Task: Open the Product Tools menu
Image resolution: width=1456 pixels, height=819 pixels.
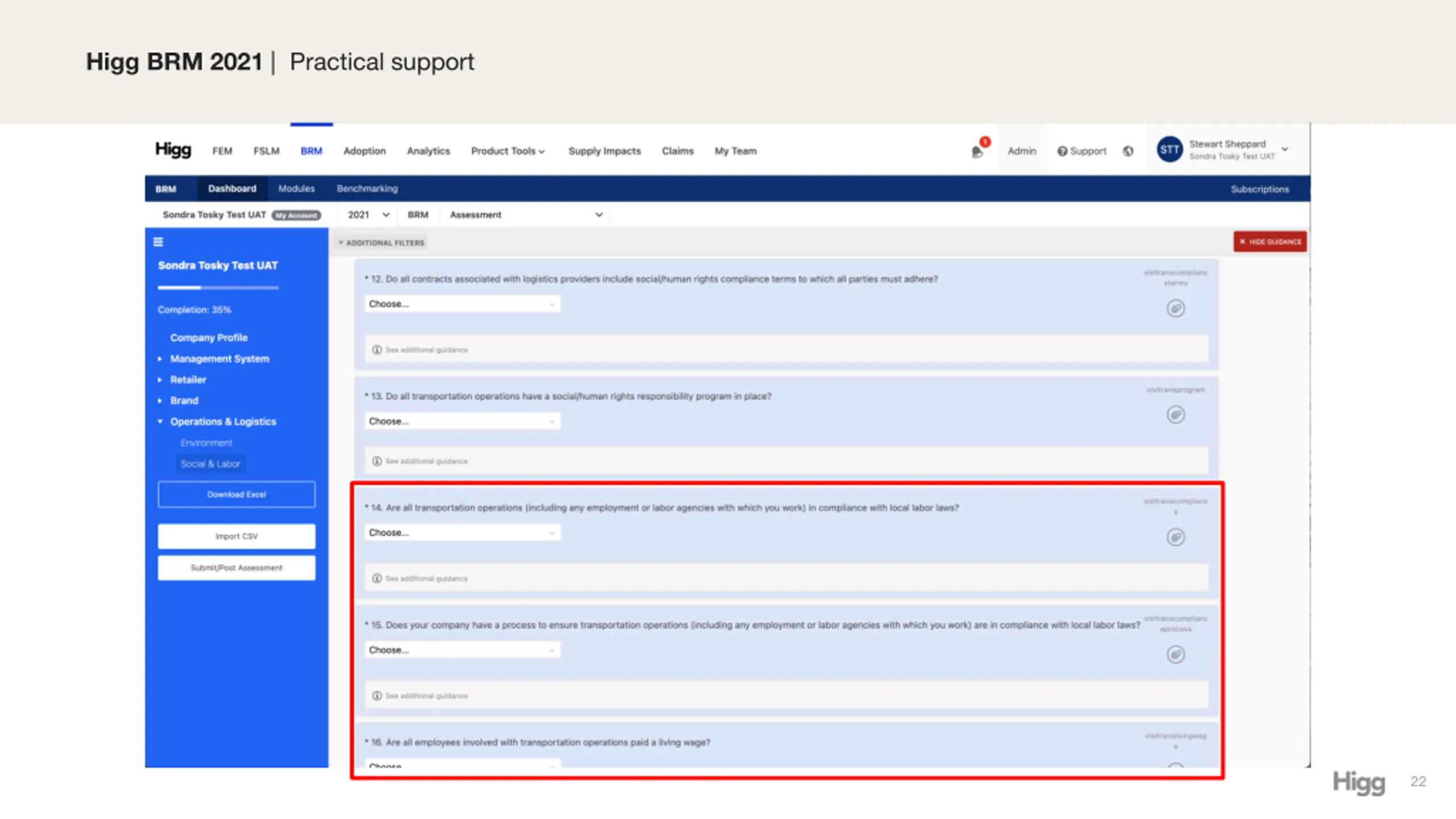Action: pyautogui.click(x=508, y=151)
